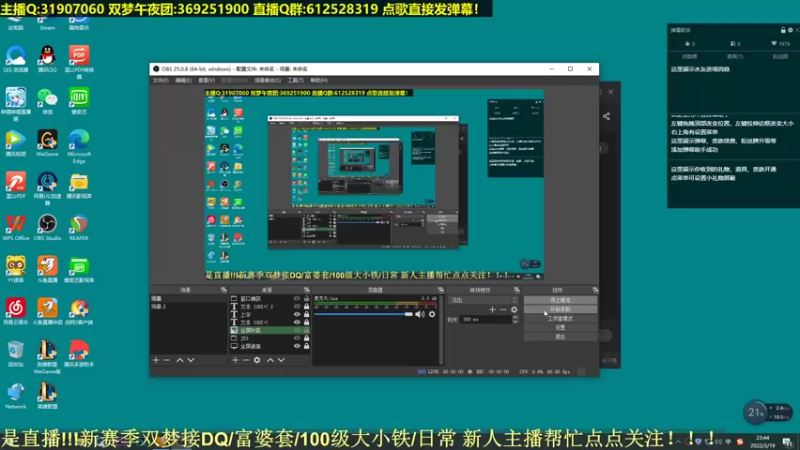Open the Recycle Bin desktop icon

[16, 354]
